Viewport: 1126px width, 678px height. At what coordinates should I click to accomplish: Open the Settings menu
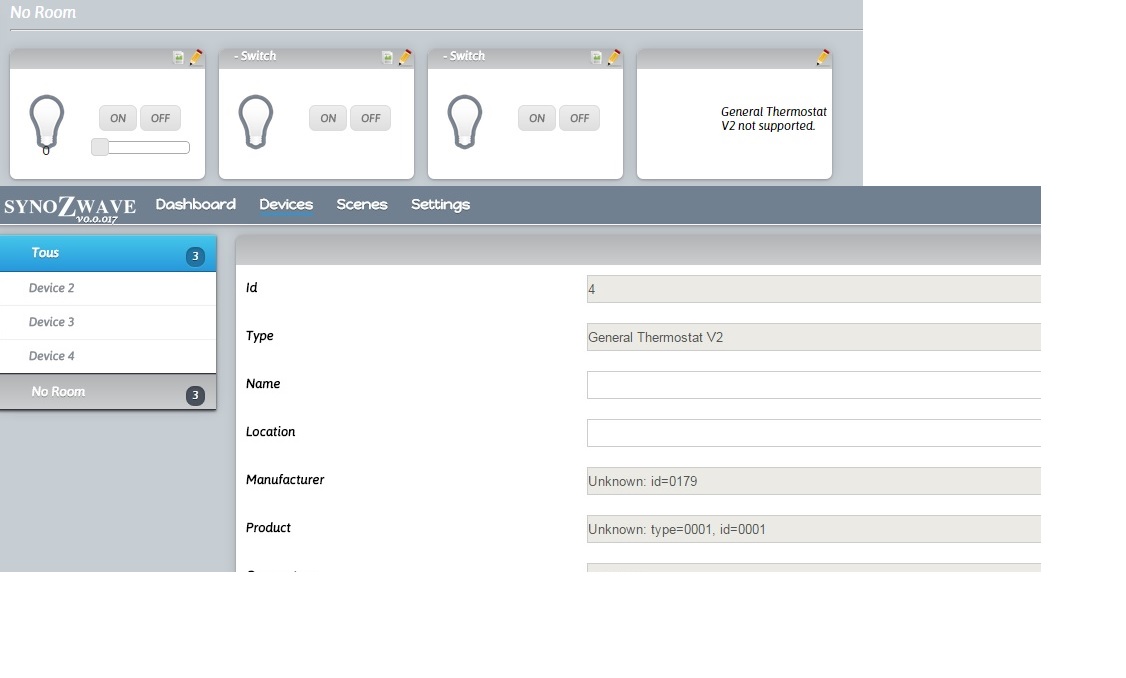click(x=440, y=205)
